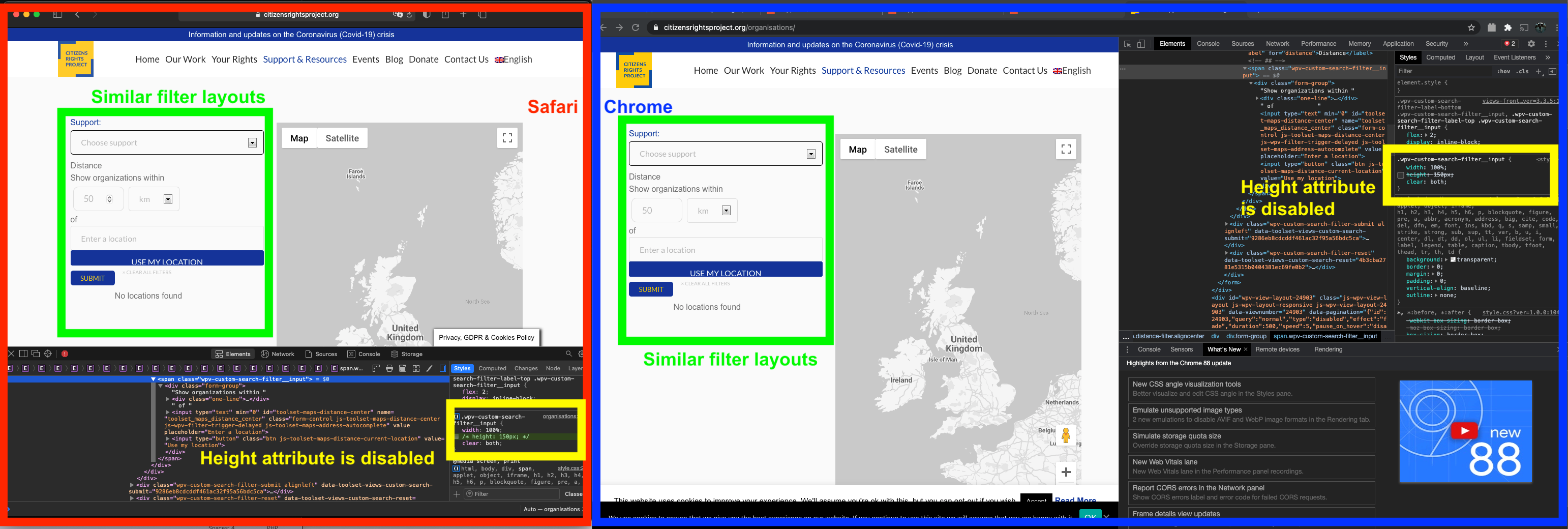Image resolution: width=1568 pixels, height=529 pixels.
Task: Click the Safari share icon
Action: coord(445,15)
